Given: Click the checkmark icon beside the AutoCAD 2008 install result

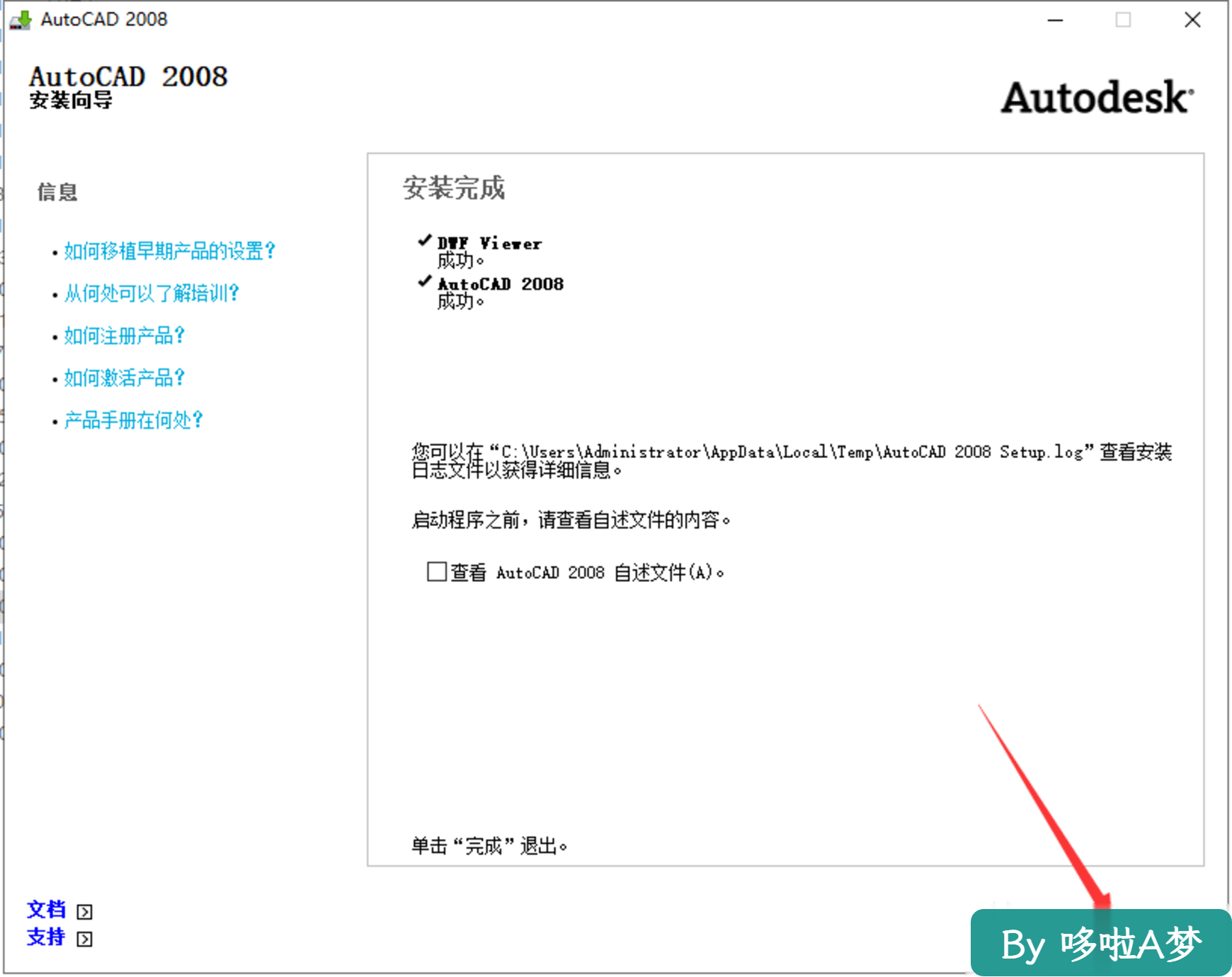Looking at the screenshot, I should click(x=425, y=281).
